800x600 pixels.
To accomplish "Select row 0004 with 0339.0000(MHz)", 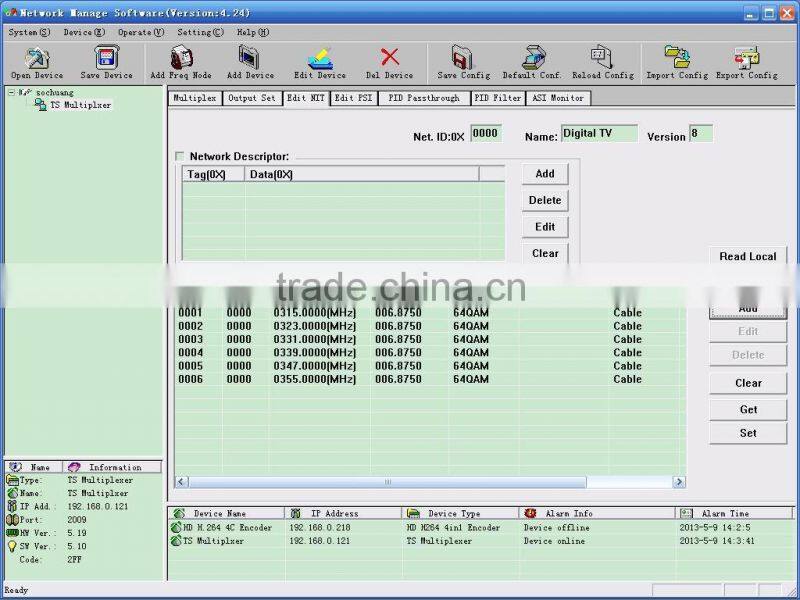I will click(430, 353).
